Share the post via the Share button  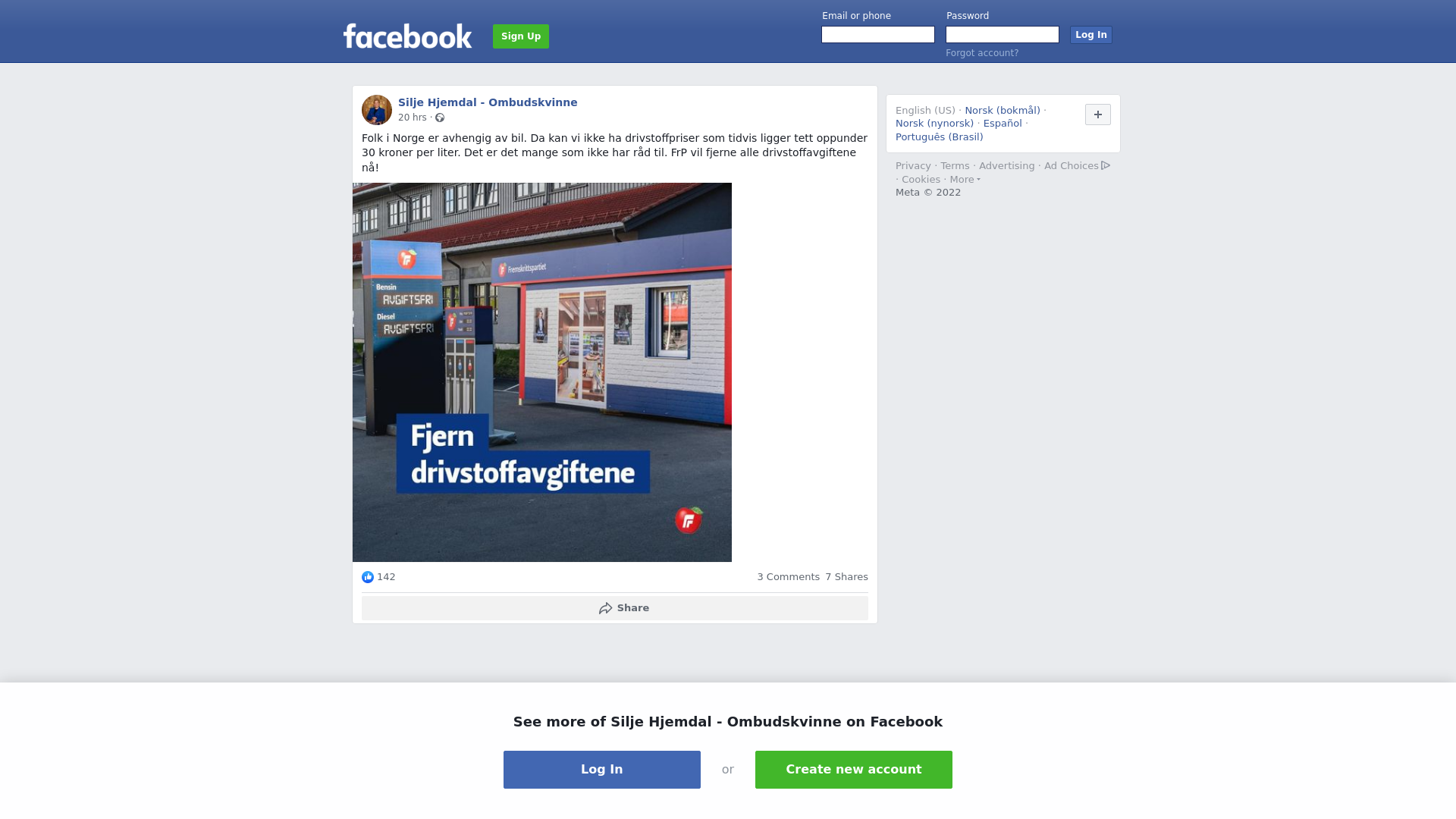[x=615, y=608]
